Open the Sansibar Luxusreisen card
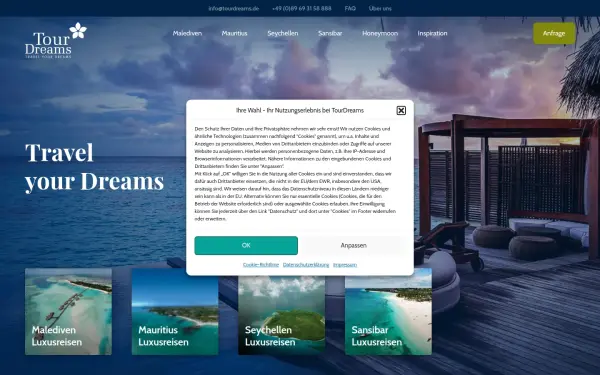 388,311
